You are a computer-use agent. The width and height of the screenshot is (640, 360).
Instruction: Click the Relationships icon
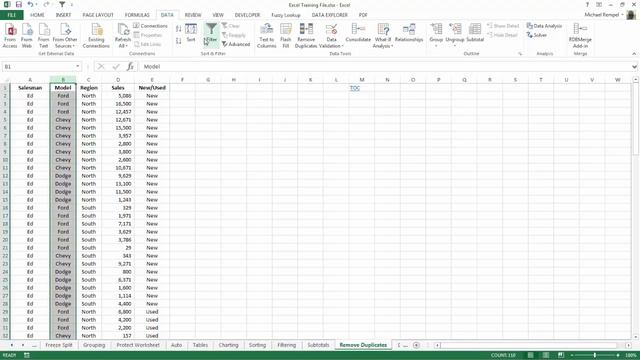coord(409,33)
